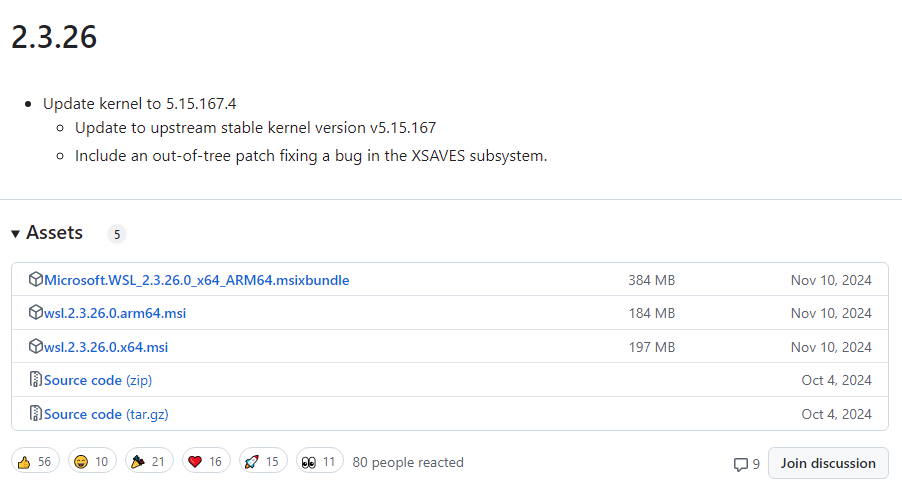Toggle the party popper hooray reaction
The width and height of the screenshot is (902, 489).
tap(148, 462)
